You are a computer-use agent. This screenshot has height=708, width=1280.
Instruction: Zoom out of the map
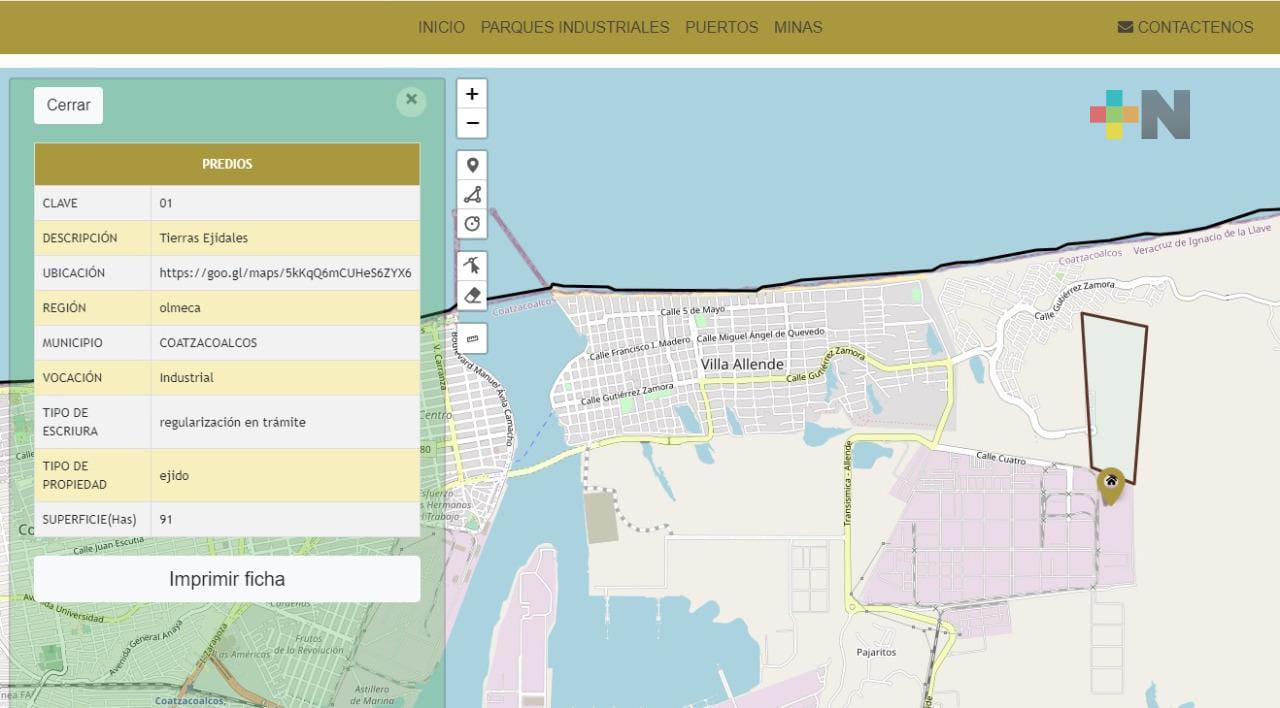472,123
